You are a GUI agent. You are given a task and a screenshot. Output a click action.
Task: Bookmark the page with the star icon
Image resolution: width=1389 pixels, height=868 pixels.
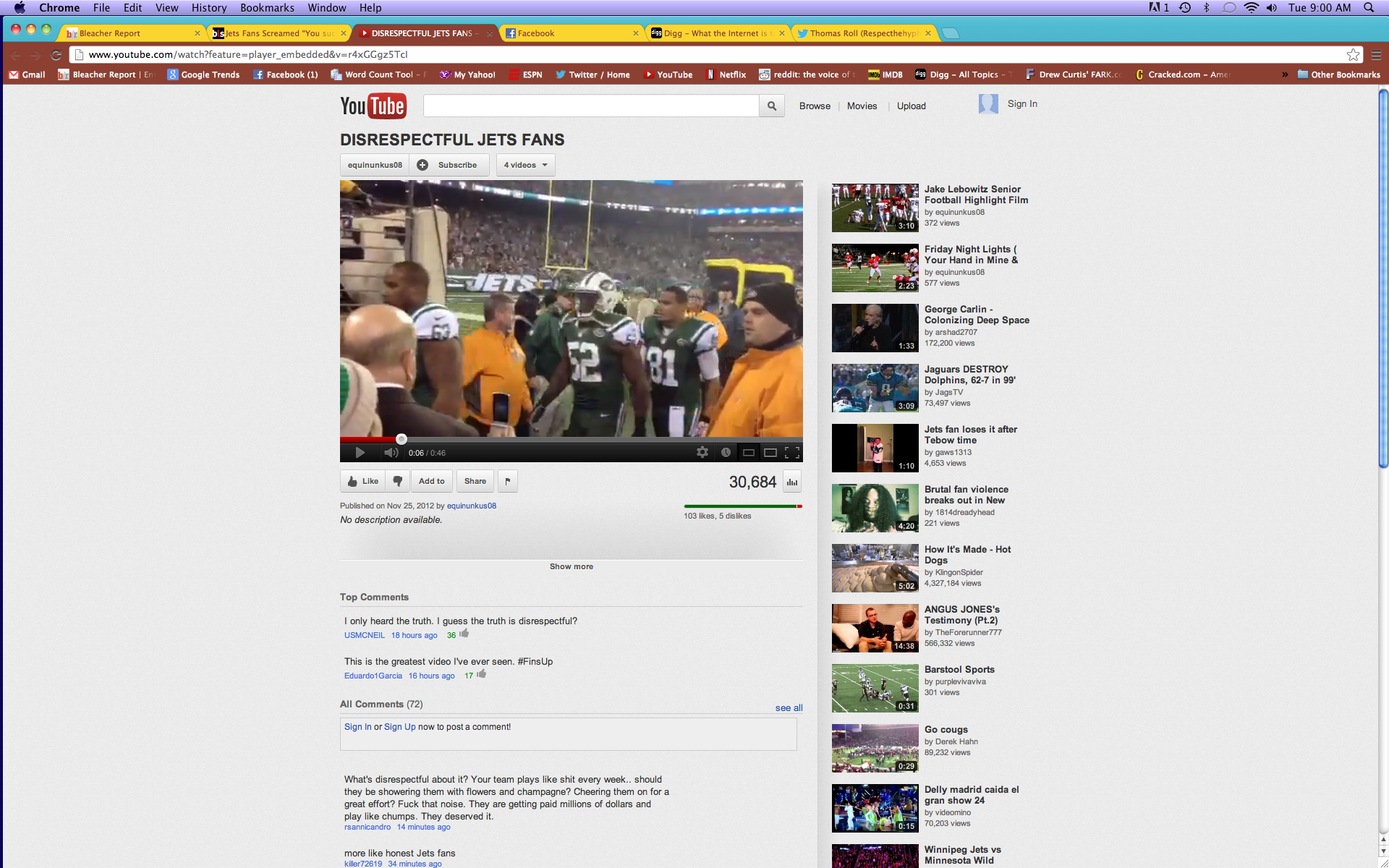pyautogui.click(x=1353, y=55)
